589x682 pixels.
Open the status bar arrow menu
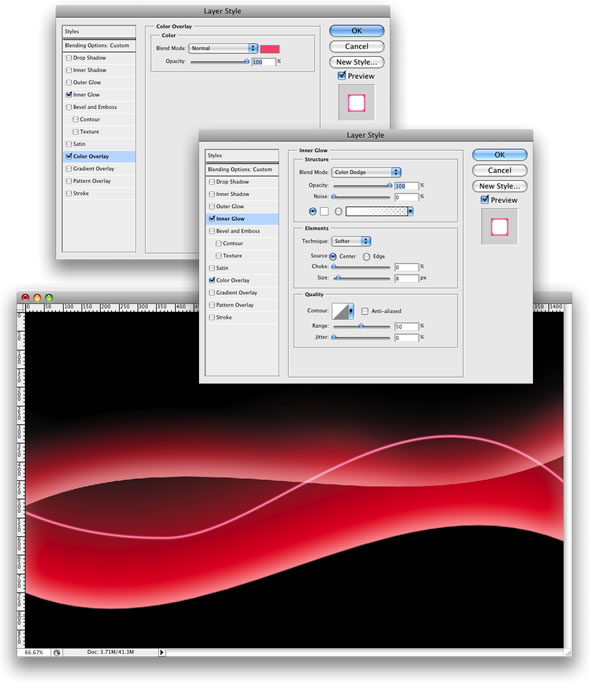coord(162,652)
